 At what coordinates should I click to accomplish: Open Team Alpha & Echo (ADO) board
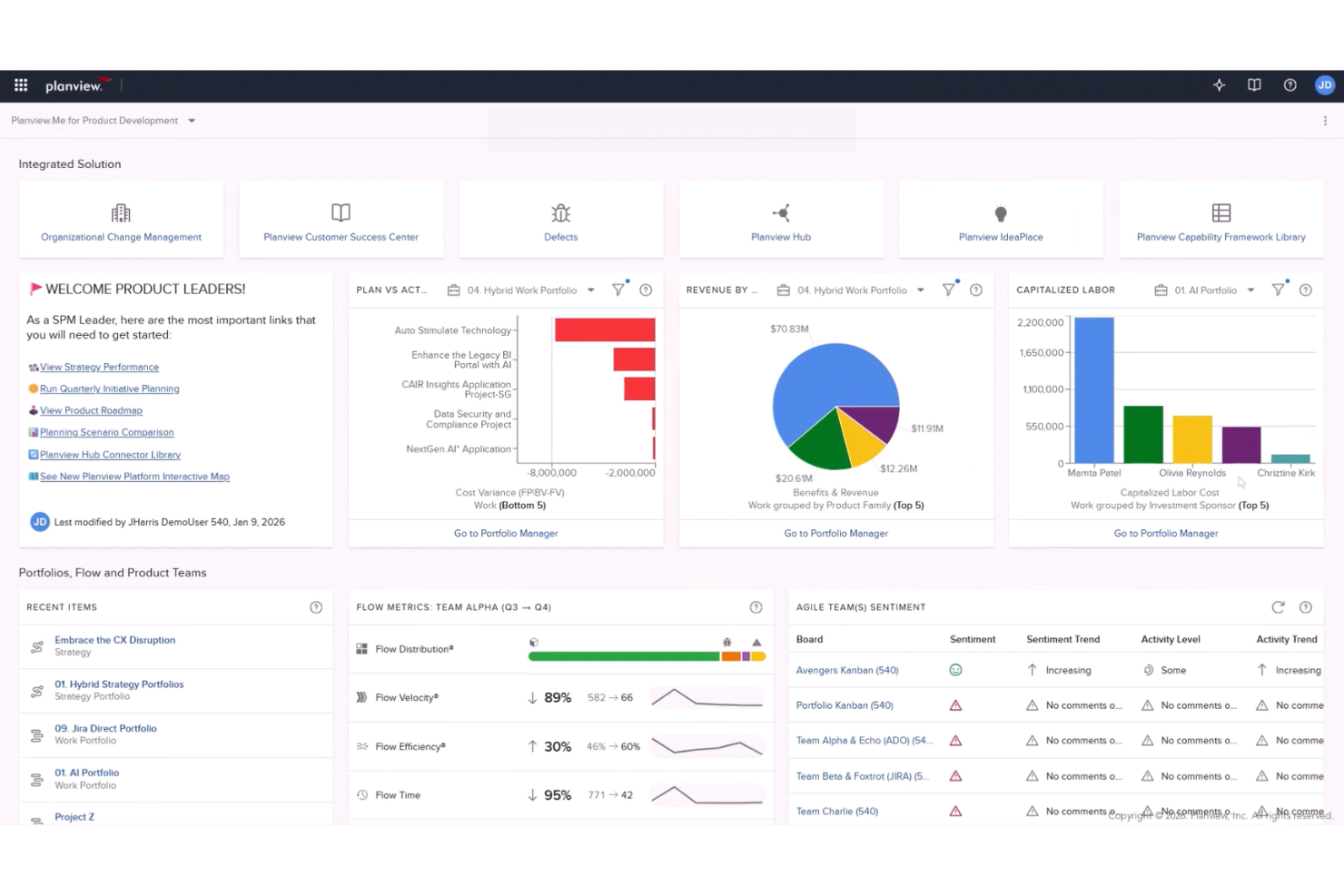coord(865,741)
